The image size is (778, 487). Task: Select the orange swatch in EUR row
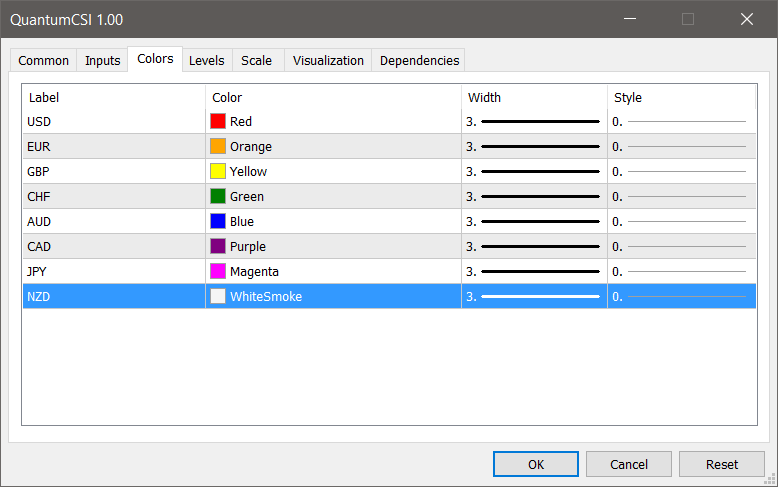pyautogui.click(x=218, y=146)
